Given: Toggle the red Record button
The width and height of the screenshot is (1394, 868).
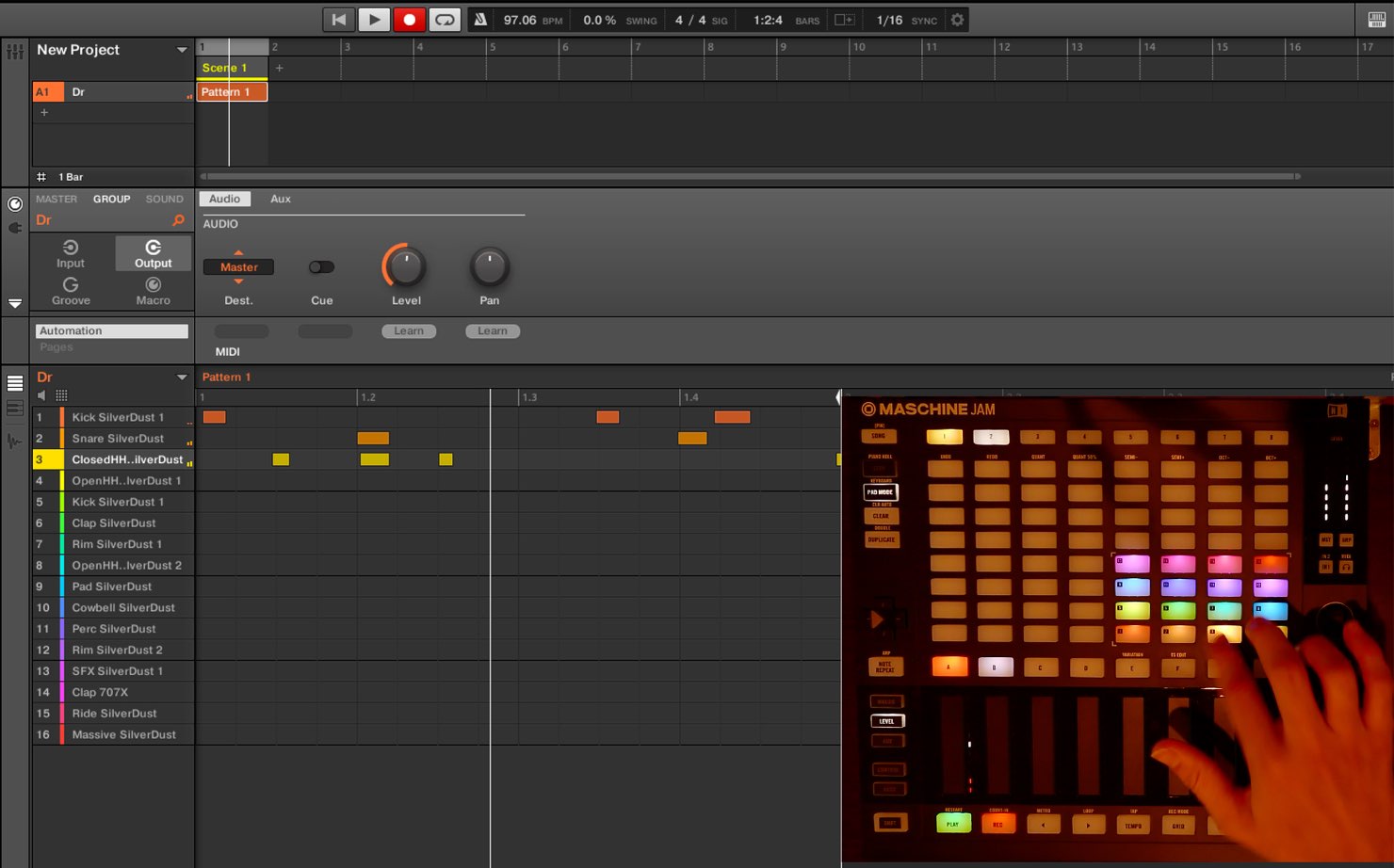Looking at the screenshot, I should point(409,20).
